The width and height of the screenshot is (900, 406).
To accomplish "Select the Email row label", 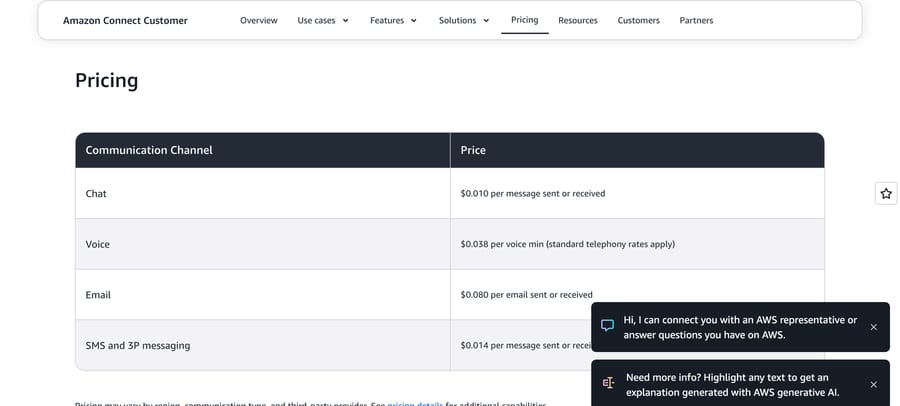I will (98, 295).
